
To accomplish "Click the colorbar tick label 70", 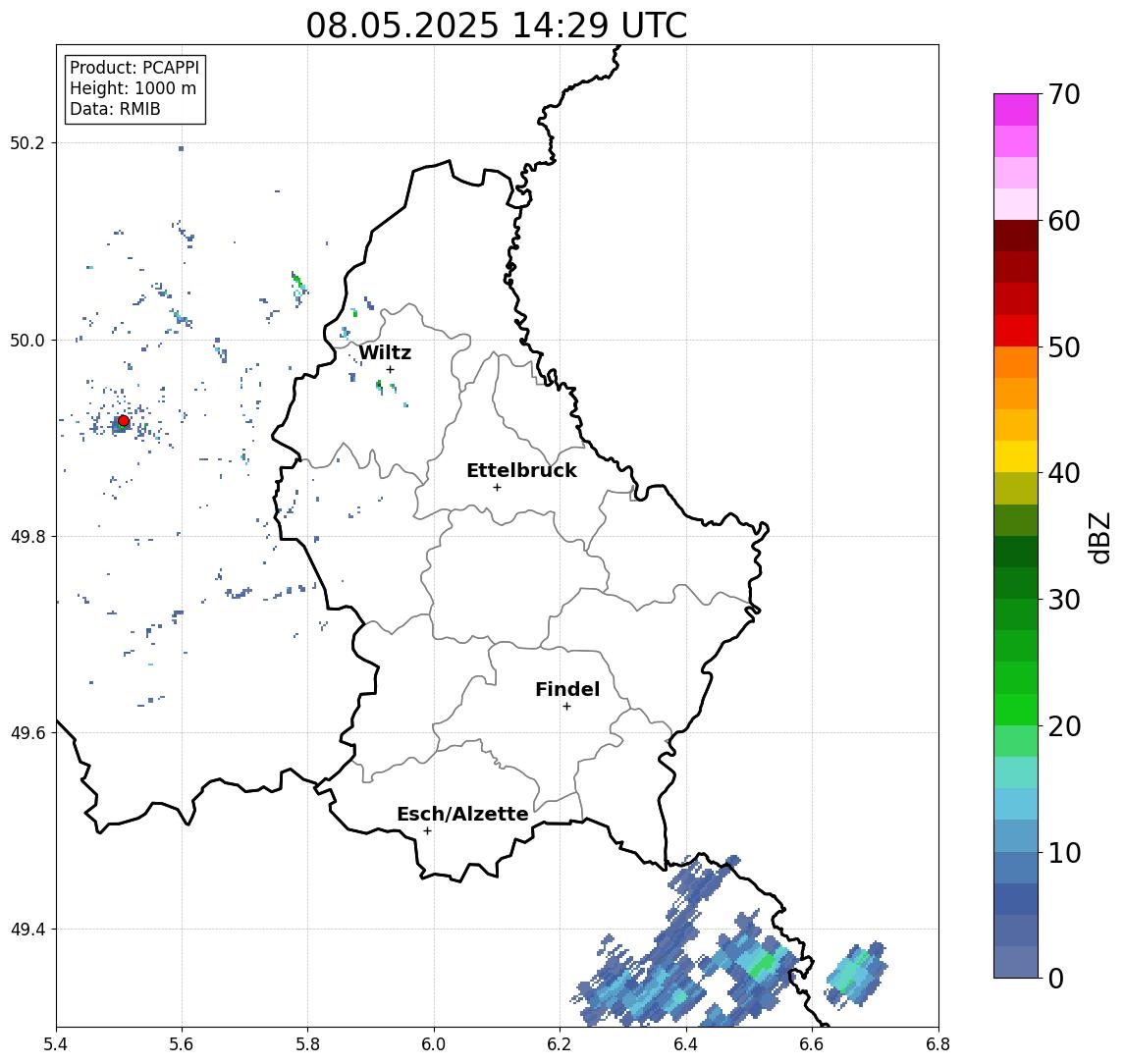I will pos(1064,94).
